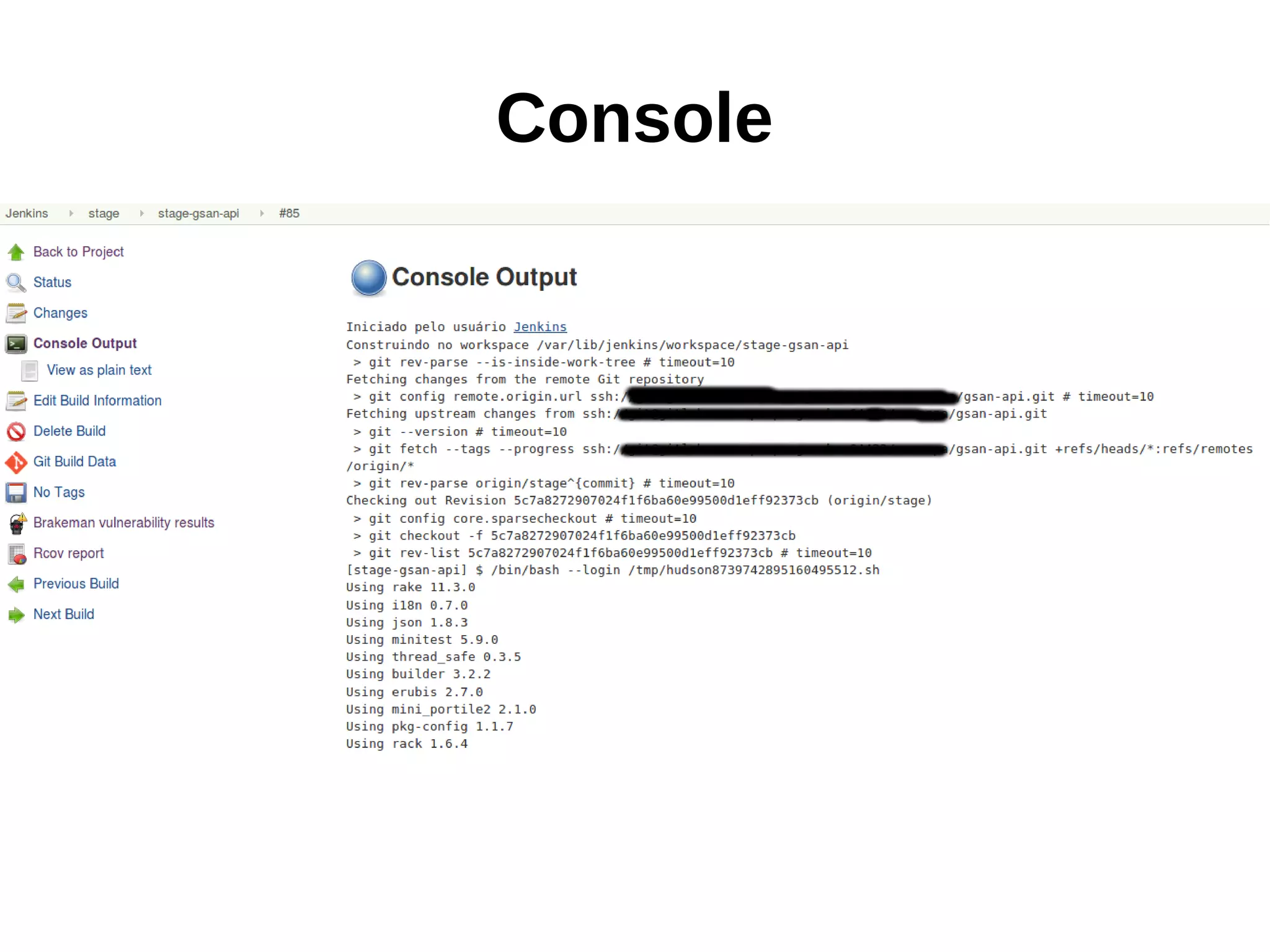Click the Rcov report icon

pyautogui.click(x=17, y=554)
